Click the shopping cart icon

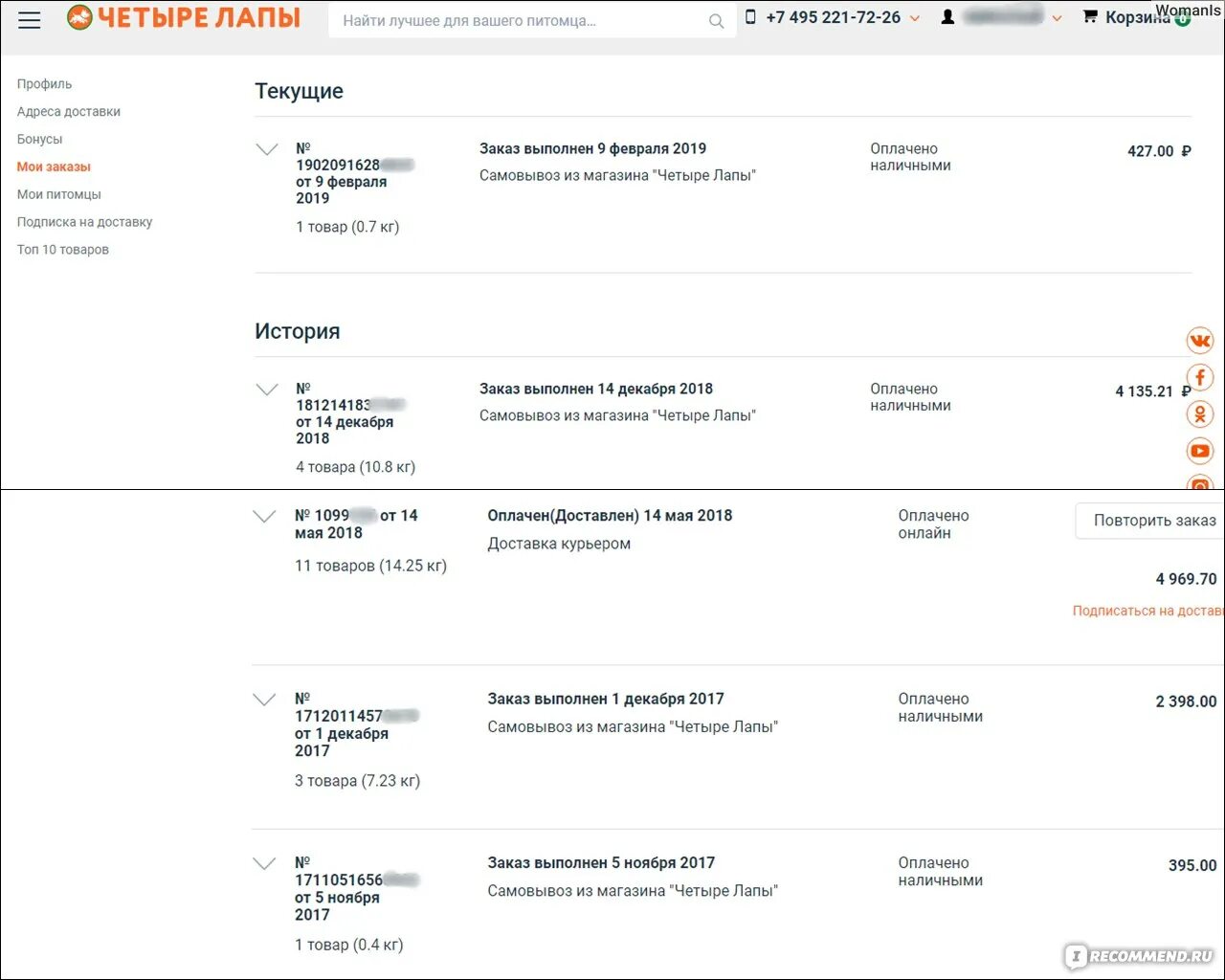point(1089,16)
